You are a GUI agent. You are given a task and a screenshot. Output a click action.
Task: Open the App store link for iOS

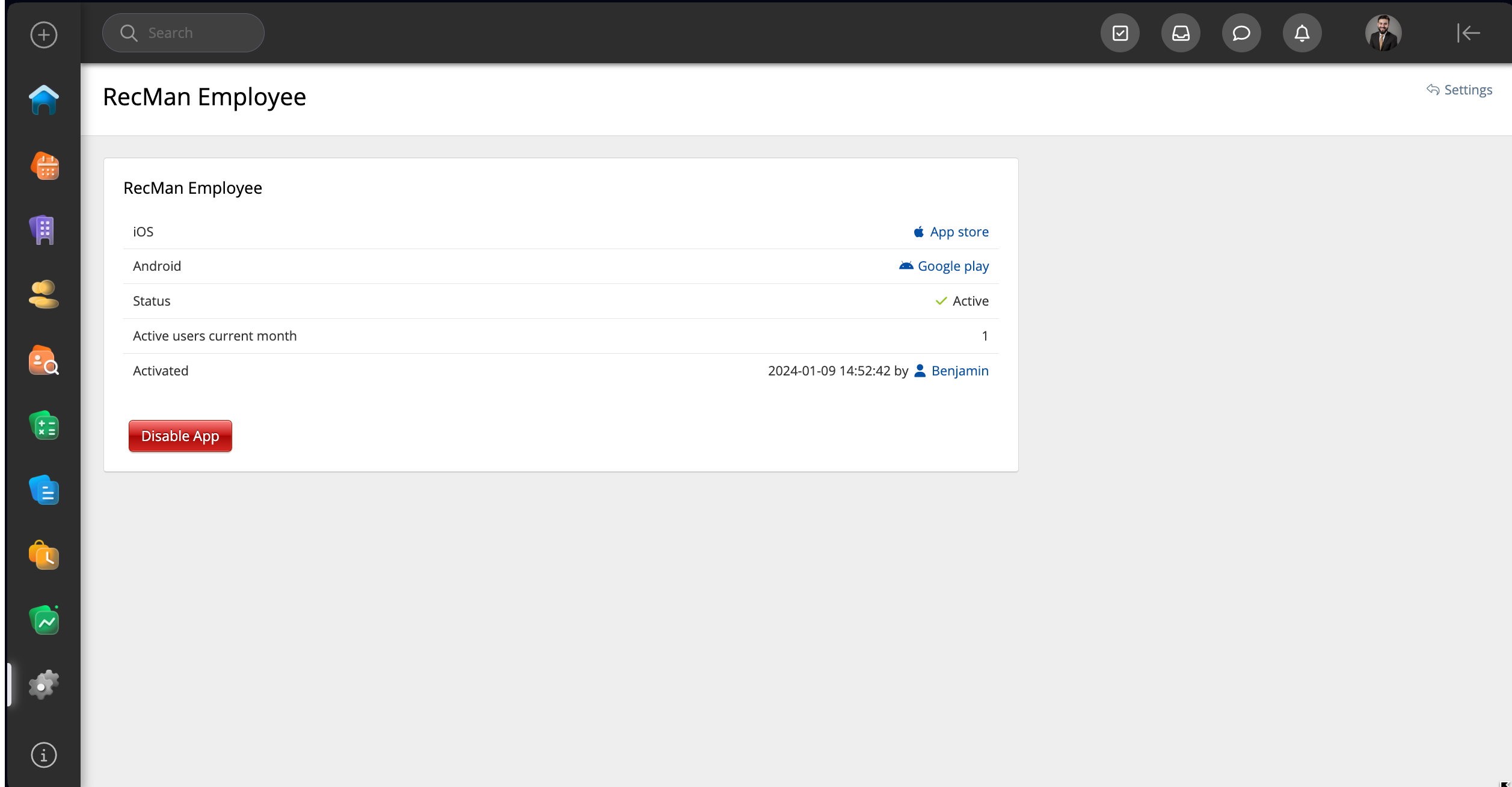[951, 232]
